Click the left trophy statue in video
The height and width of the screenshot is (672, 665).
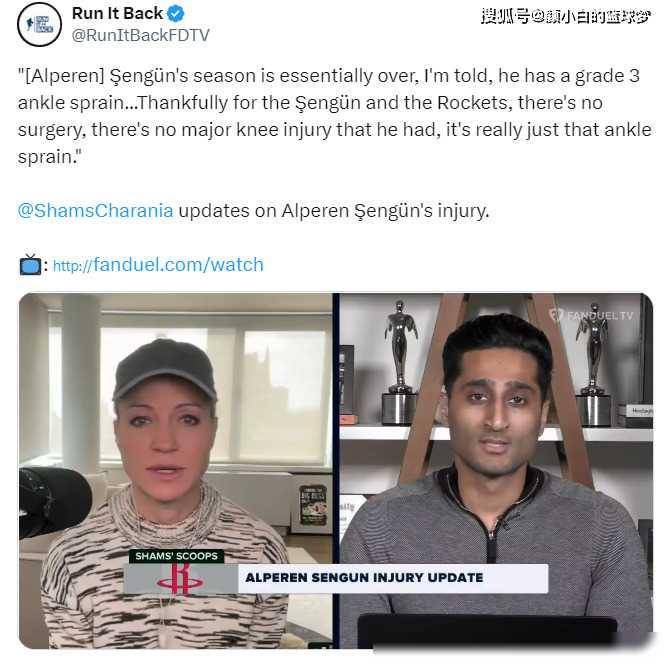click(400, 362)
